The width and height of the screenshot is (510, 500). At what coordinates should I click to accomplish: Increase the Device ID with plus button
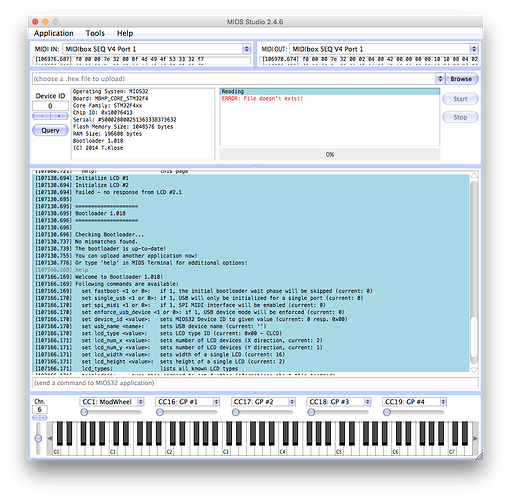coord(59,116)
